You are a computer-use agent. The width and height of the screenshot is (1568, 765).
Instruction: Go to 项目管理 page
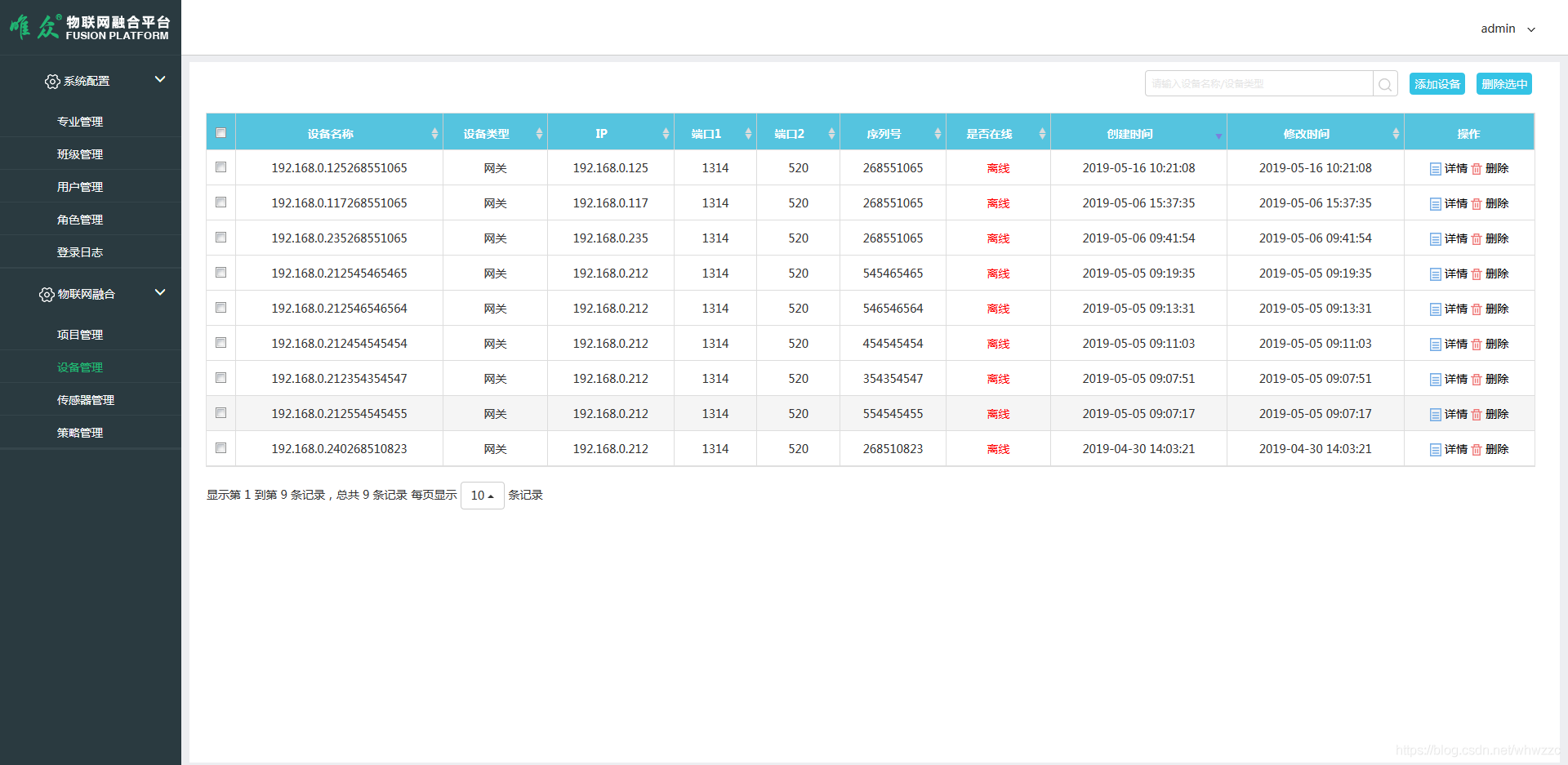80,335
